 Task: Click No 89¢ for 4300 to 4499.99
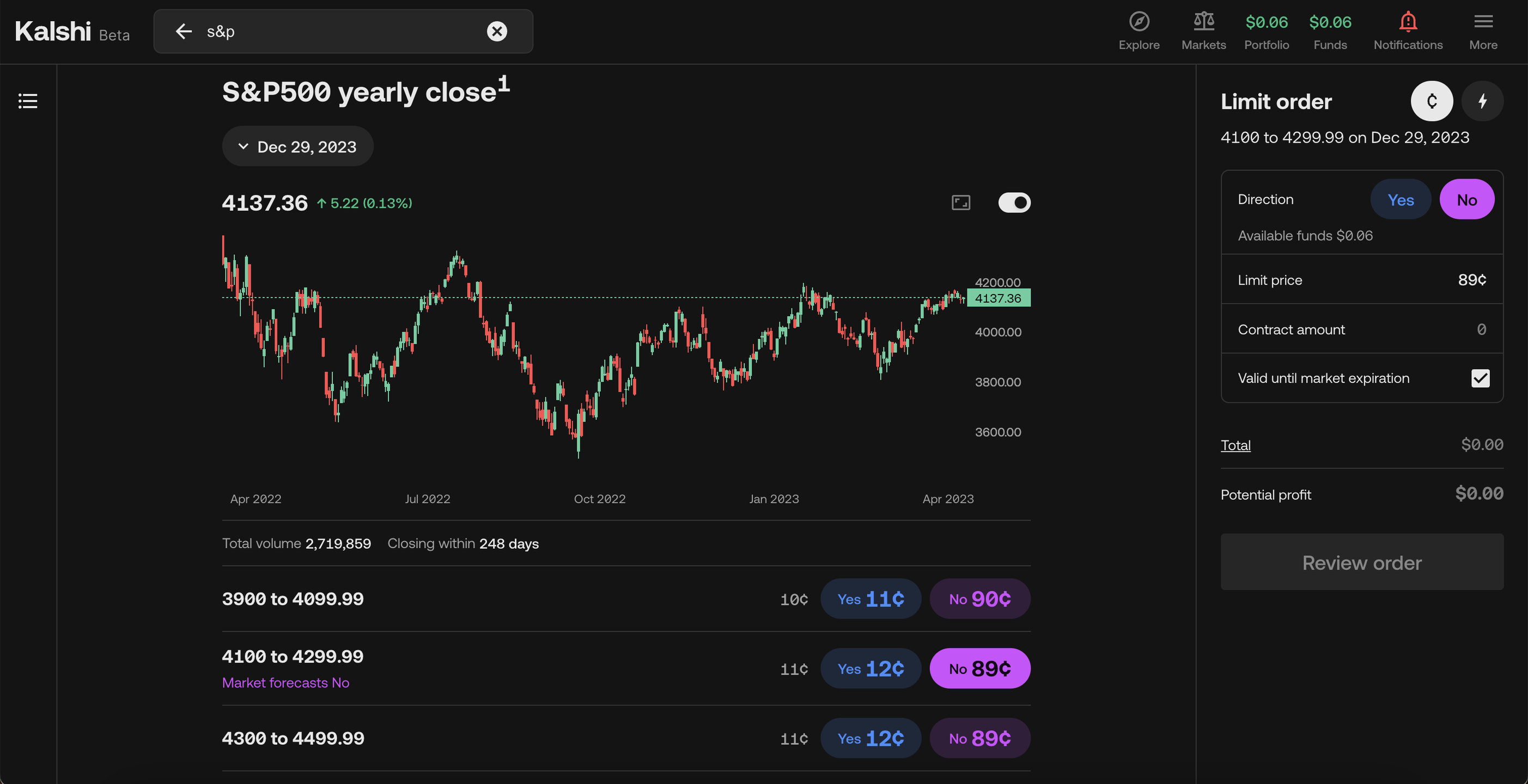[x=979, y=738]
